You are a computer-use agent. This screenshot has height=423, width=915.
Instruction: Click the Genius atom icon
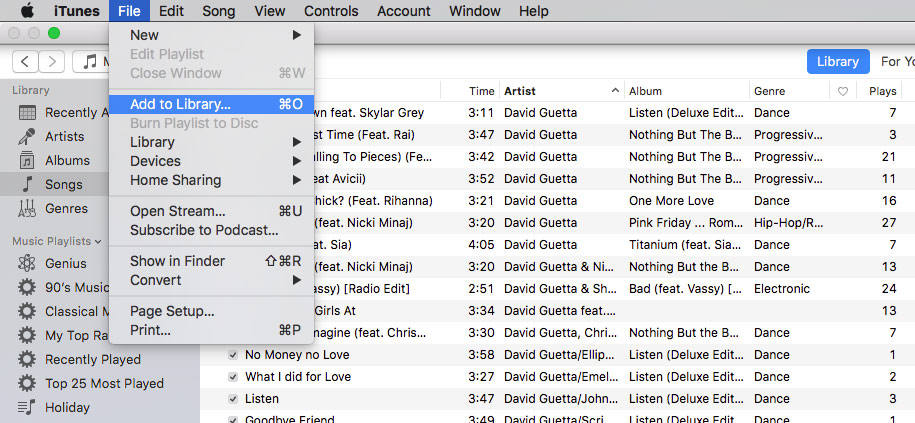tap(27, 264)
